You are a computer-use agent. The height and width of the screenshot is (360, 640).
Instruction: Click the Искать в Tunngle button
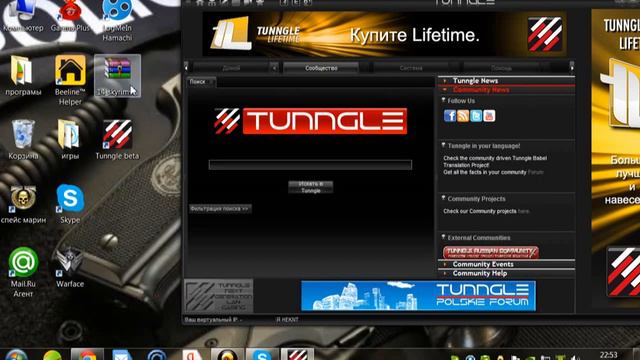(x=311, y=187)
